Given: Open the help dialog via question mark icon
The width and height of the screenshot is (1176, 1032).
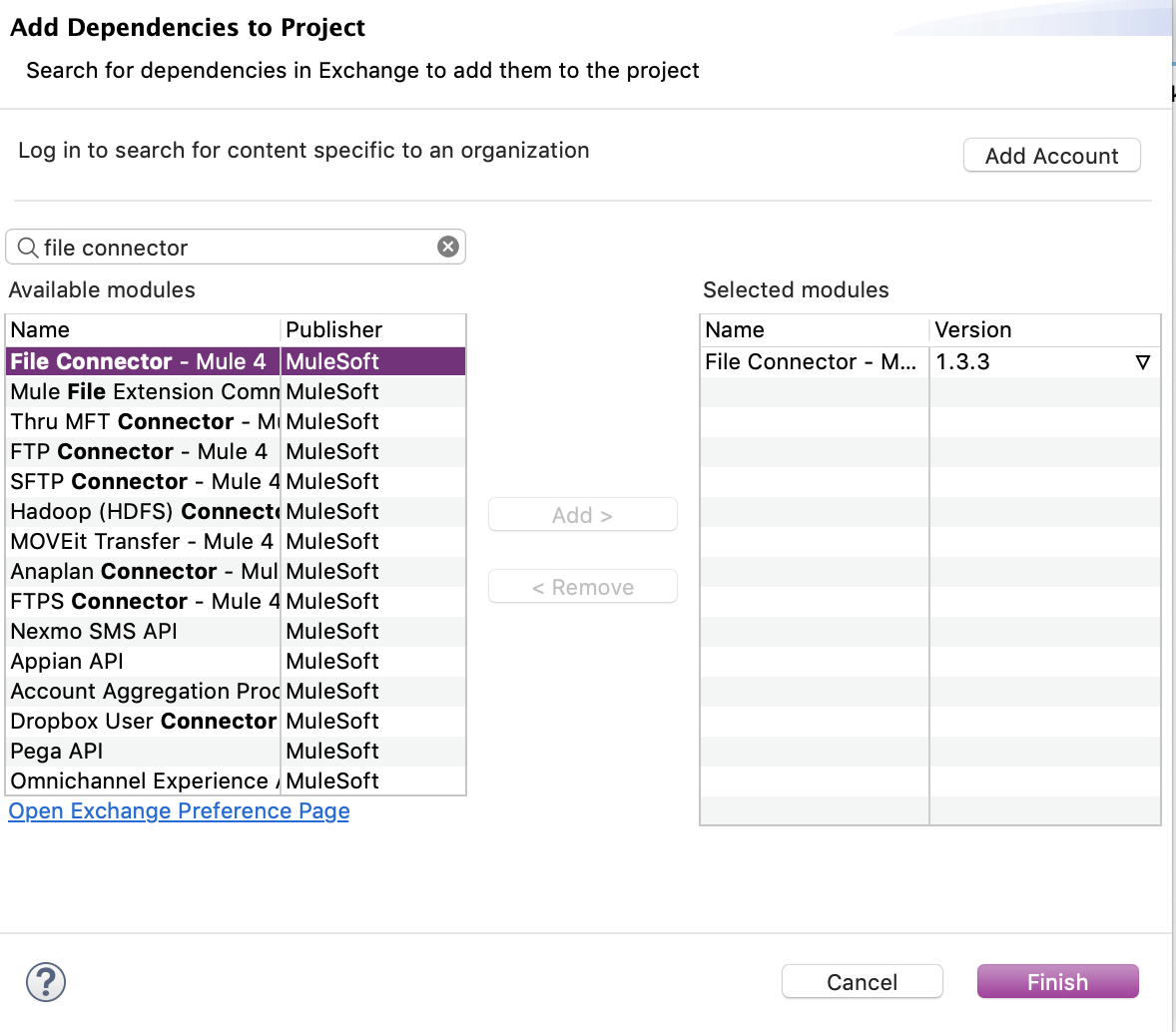Looking at the screenshot, I should click(x=44, y=981).
